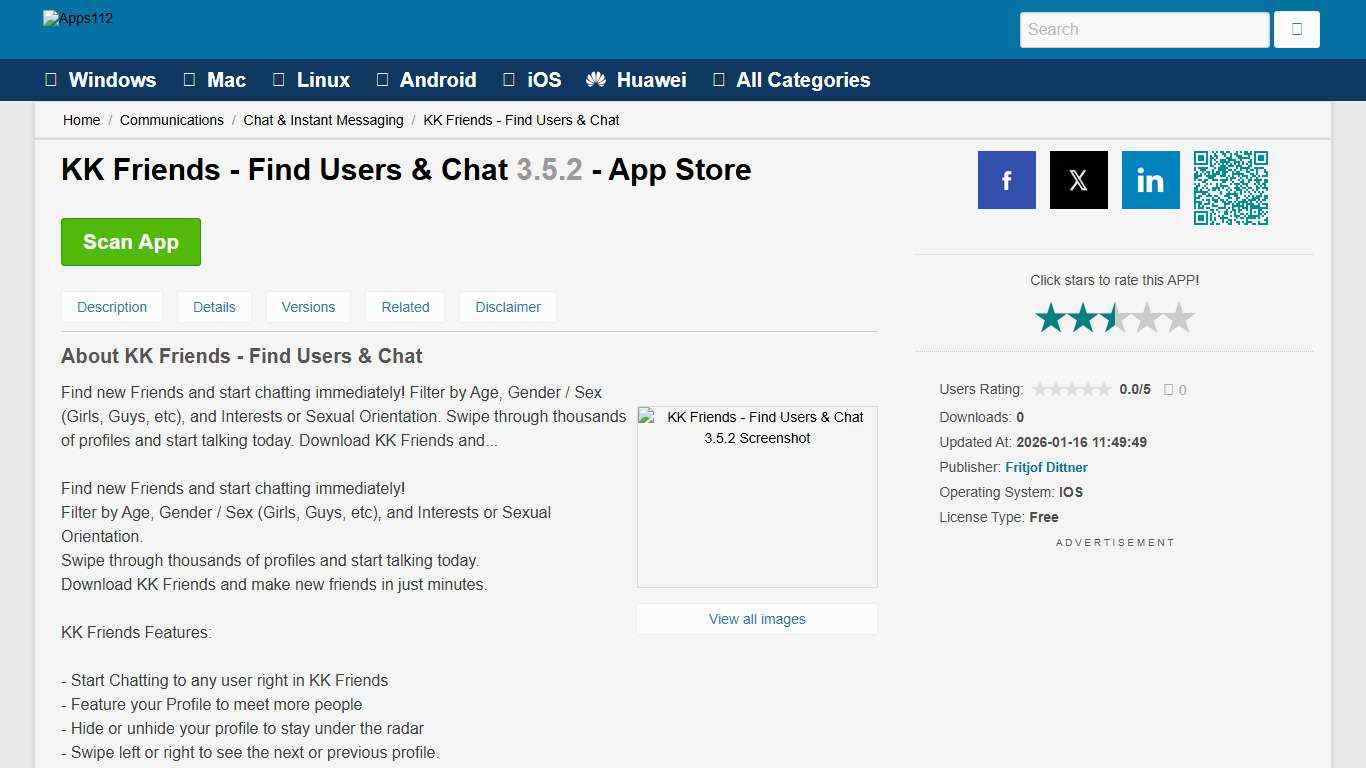Open the Android category list
The width and height of the screenshot is (1366, 768).
click(427, 80)
